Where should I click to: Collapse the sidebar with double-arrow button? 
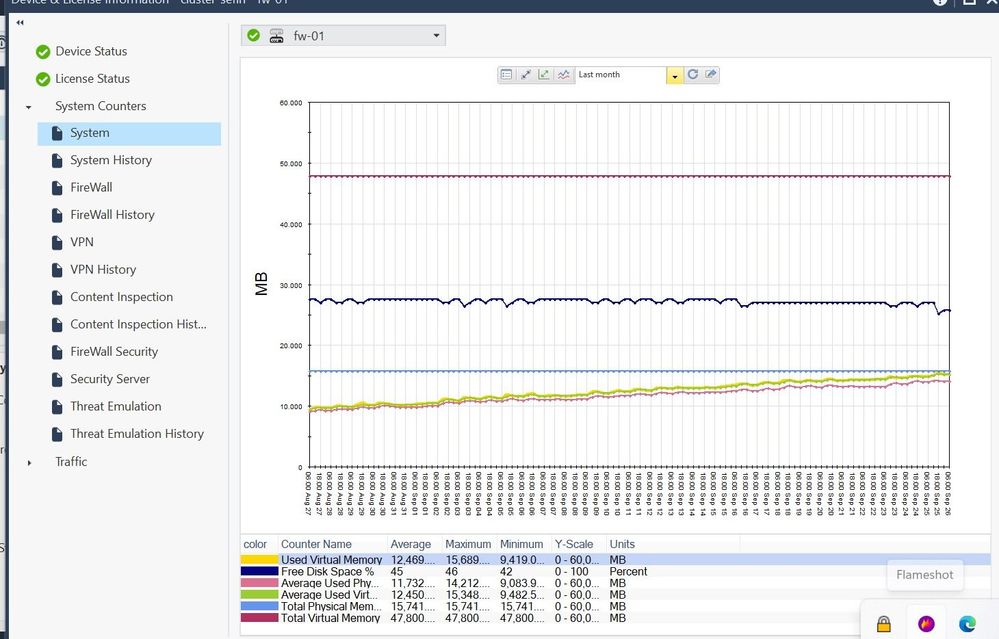tap(20, 22)
